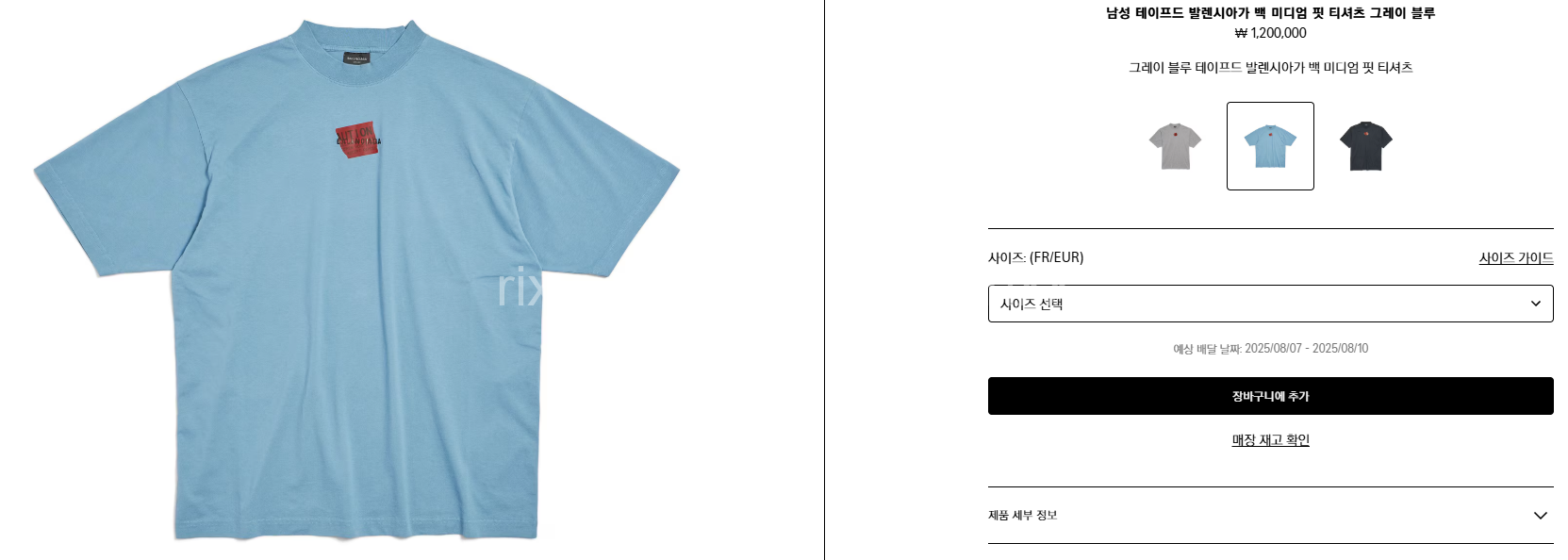
Task: Click the black collar label on the T-shirt
Action: [x=356, y=58]
